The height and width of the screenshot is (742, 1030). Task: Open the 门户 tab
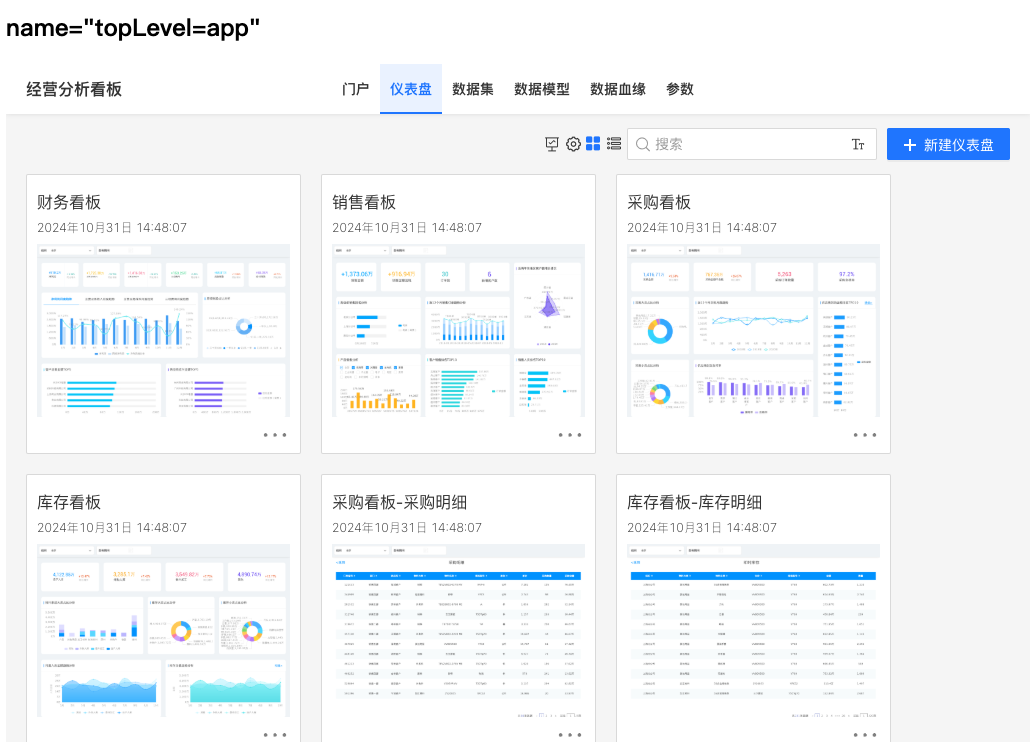point(355,89)
